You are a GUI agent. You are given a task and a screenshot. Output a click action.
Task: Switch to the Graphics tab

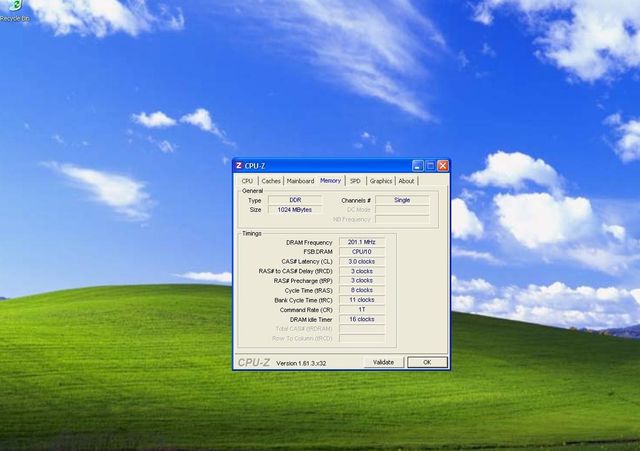pos(380,181)
